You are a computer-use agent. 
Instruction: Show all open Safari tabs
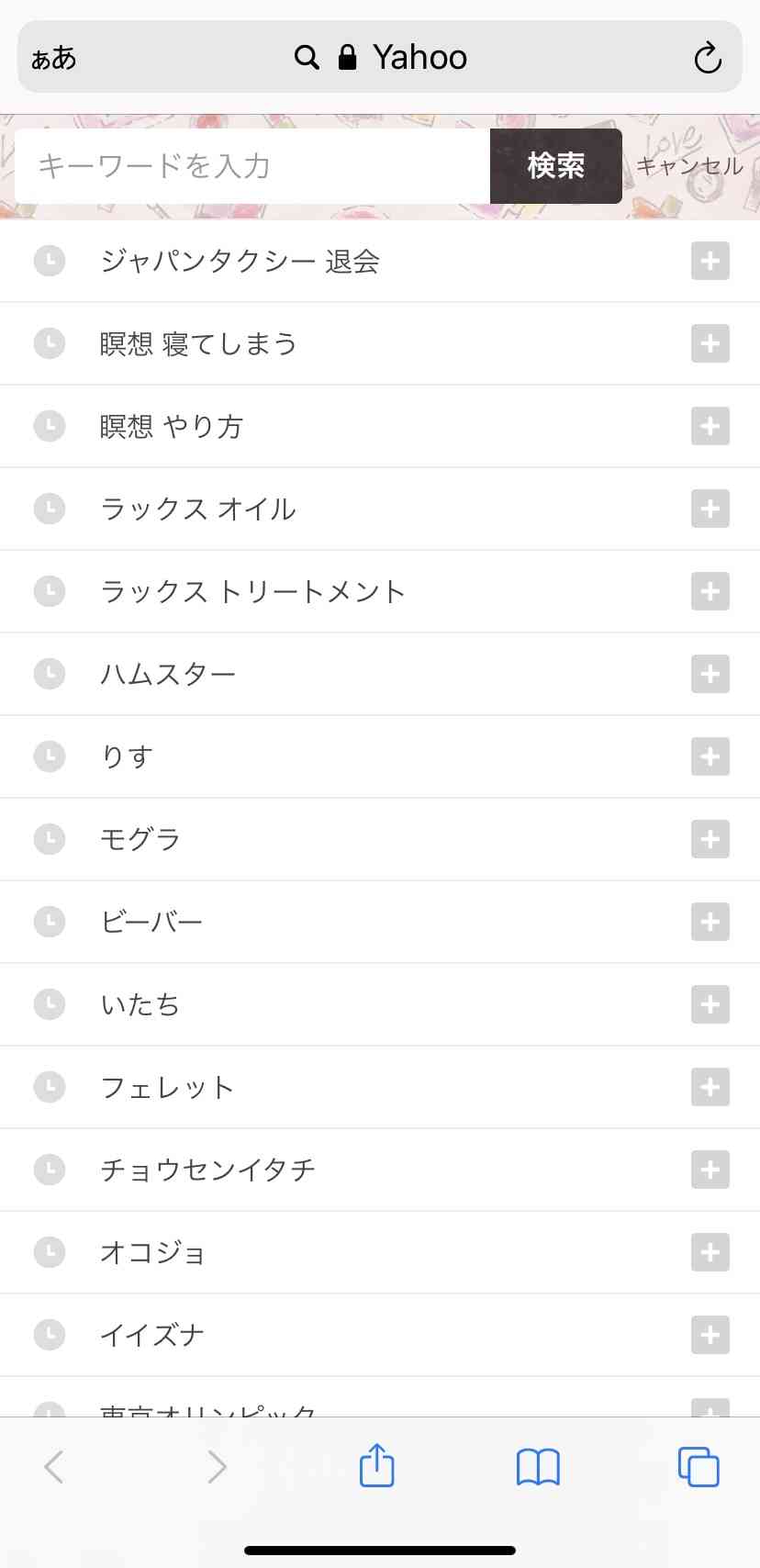click(699, 1466)
